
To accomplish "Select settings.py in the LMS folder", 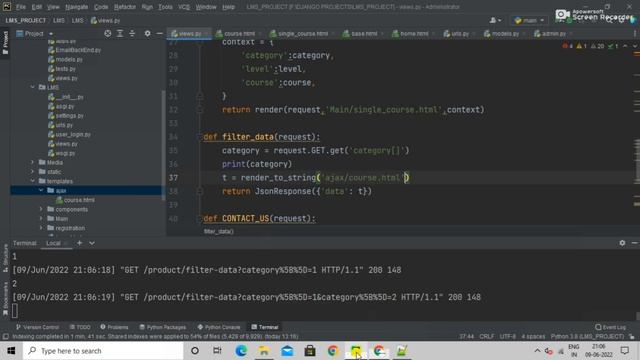I will tap(65, 116).
